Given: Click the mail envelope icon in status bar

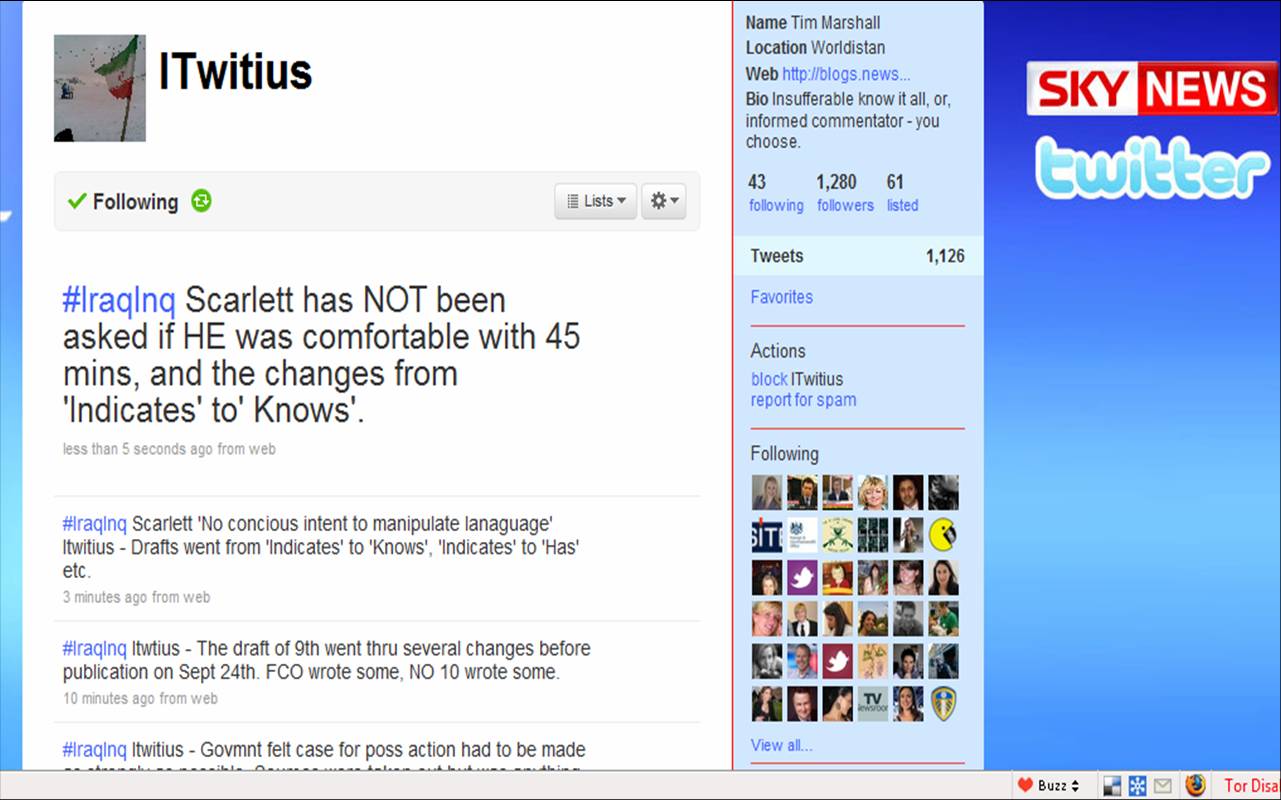Looking at the screenshot, I should tap(1162, 785).
